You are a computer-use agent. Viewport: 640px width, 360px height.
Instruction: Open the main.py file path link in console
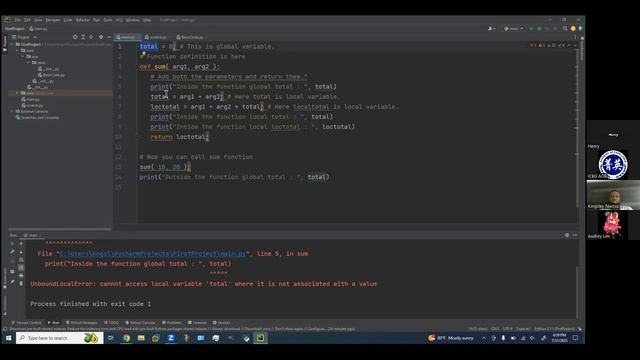click(x=153, y=253)
